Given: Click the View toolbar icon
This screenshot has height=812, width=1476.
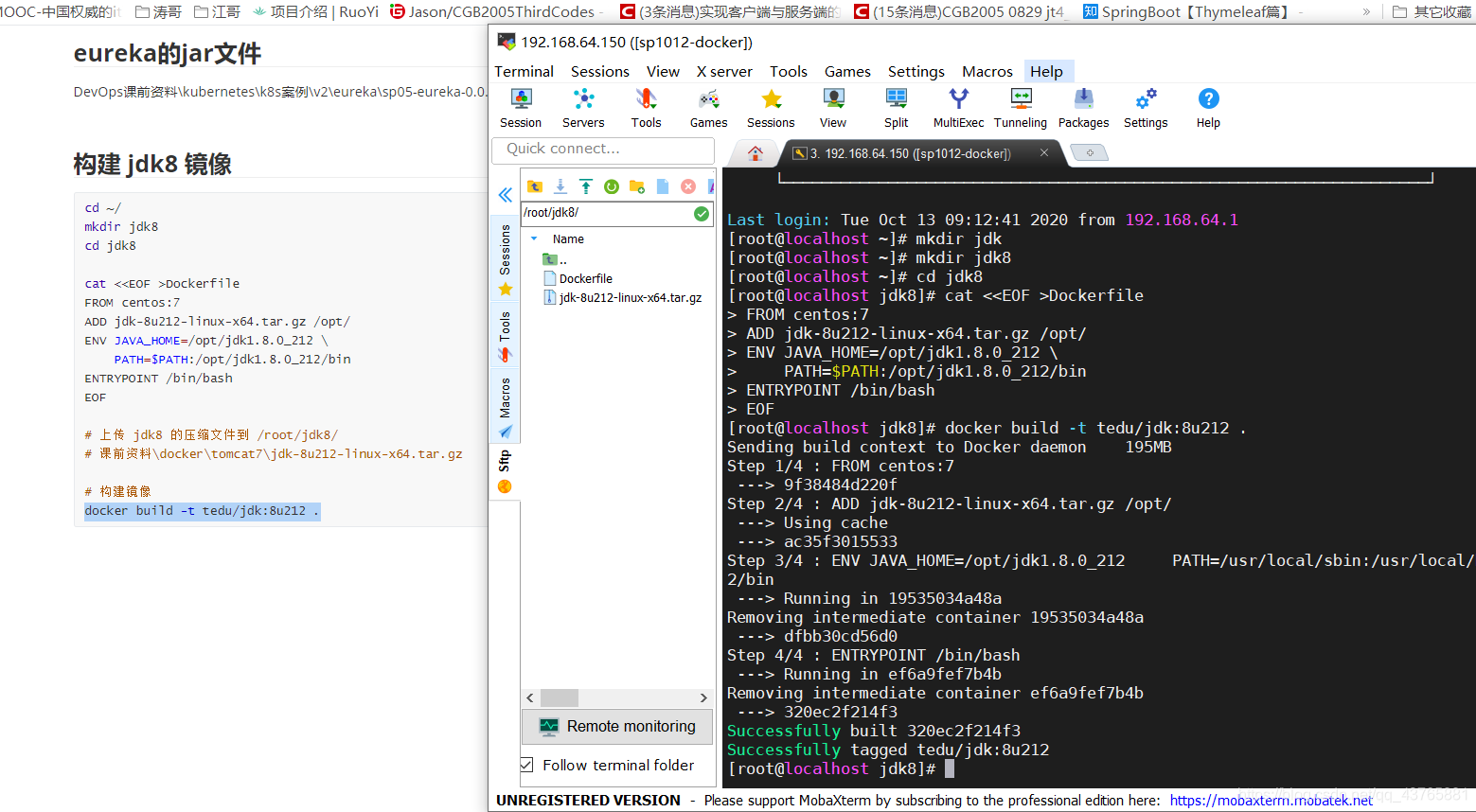Looking at the screenshot, I should coord(833,109).
